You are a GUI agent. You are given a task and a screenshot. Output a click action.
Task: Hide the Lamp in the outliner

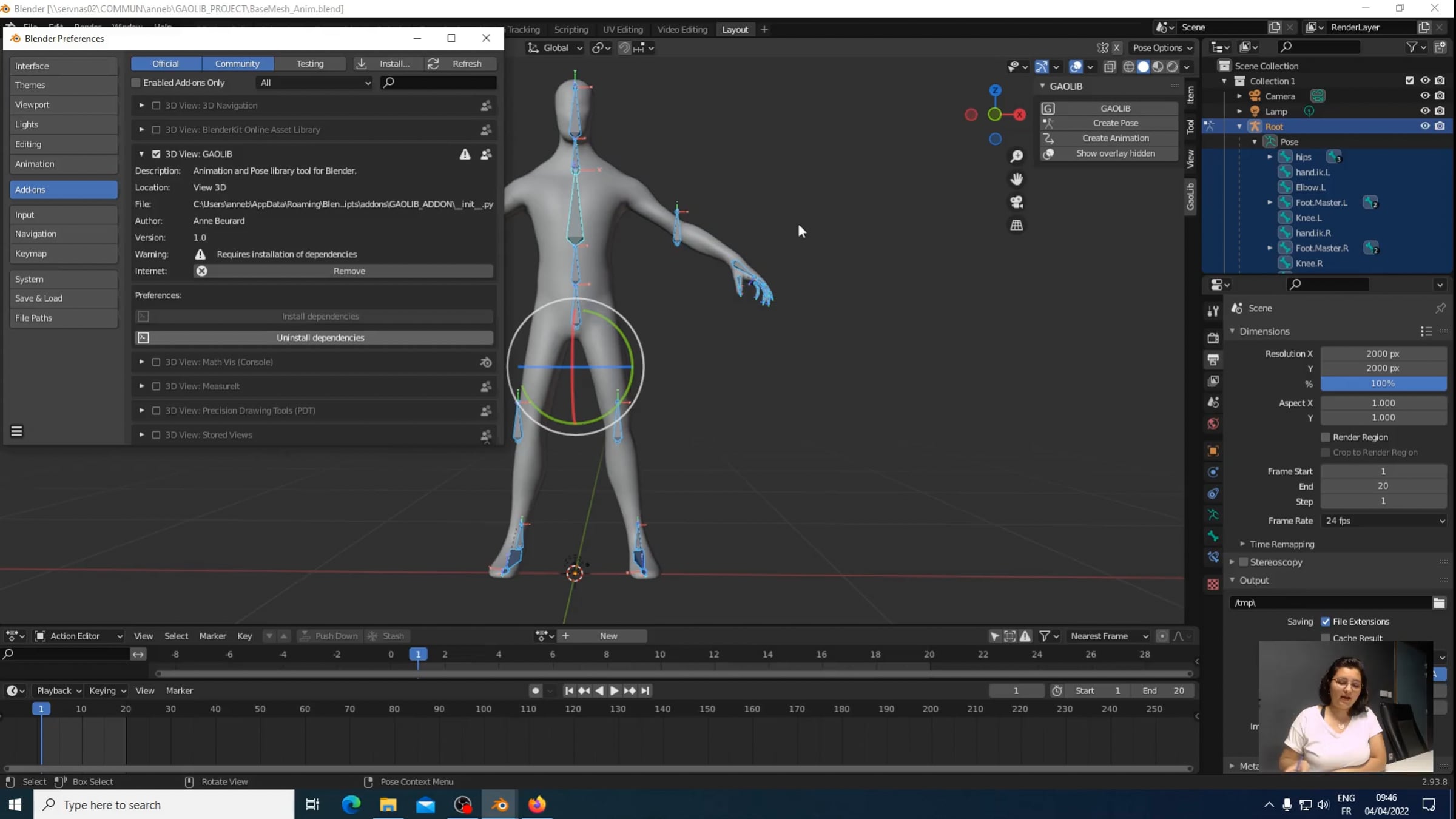tap(1425, 111)
